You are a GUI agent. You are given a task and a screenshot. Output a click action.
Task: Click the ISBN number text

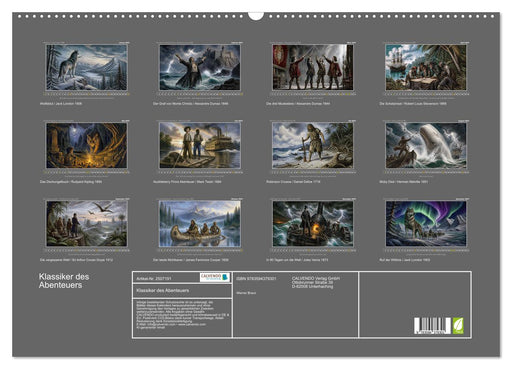pyautogui.click(x=256, y=279)
